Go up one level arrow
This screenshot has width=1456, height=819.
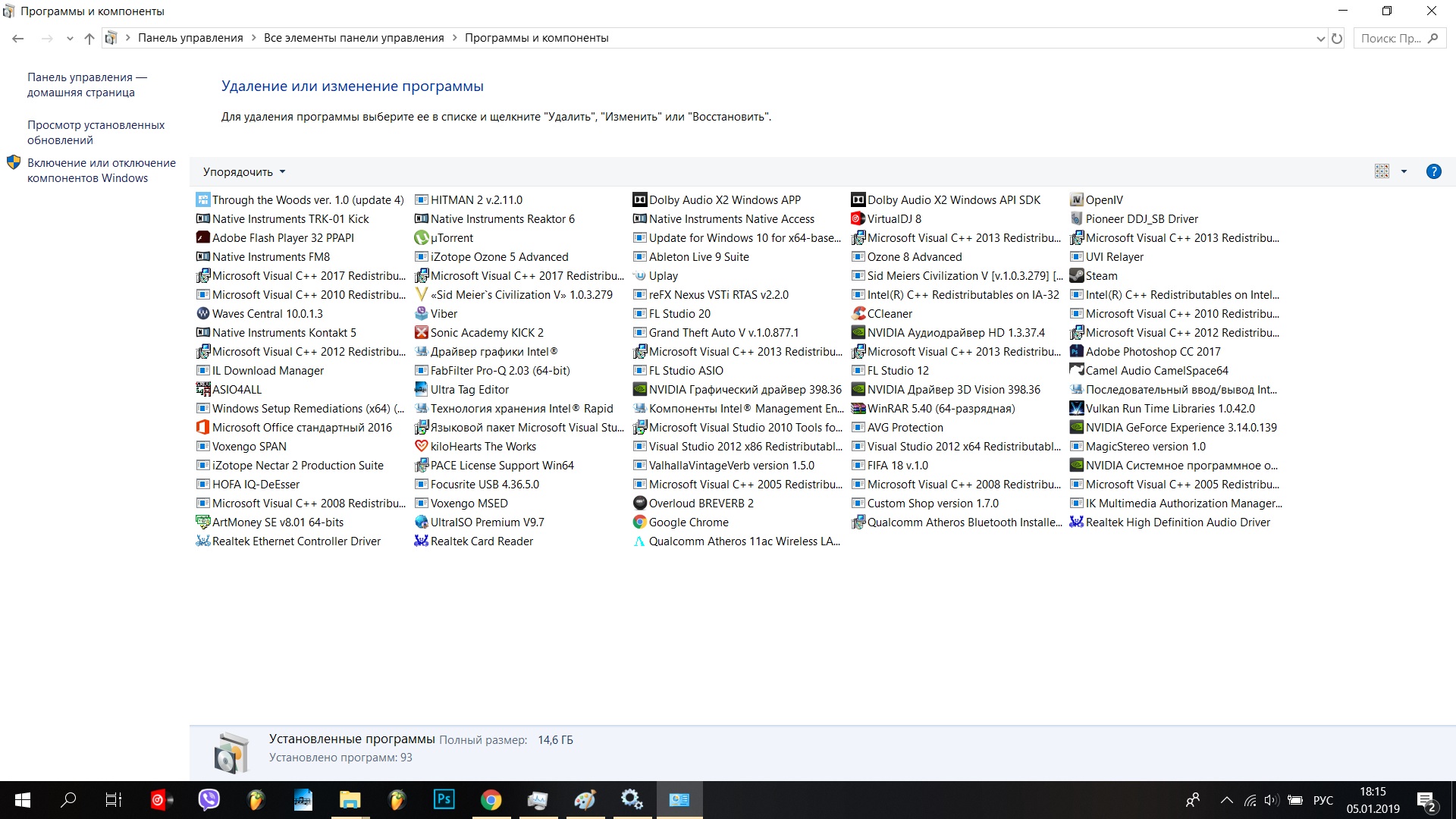click(89, 39)
